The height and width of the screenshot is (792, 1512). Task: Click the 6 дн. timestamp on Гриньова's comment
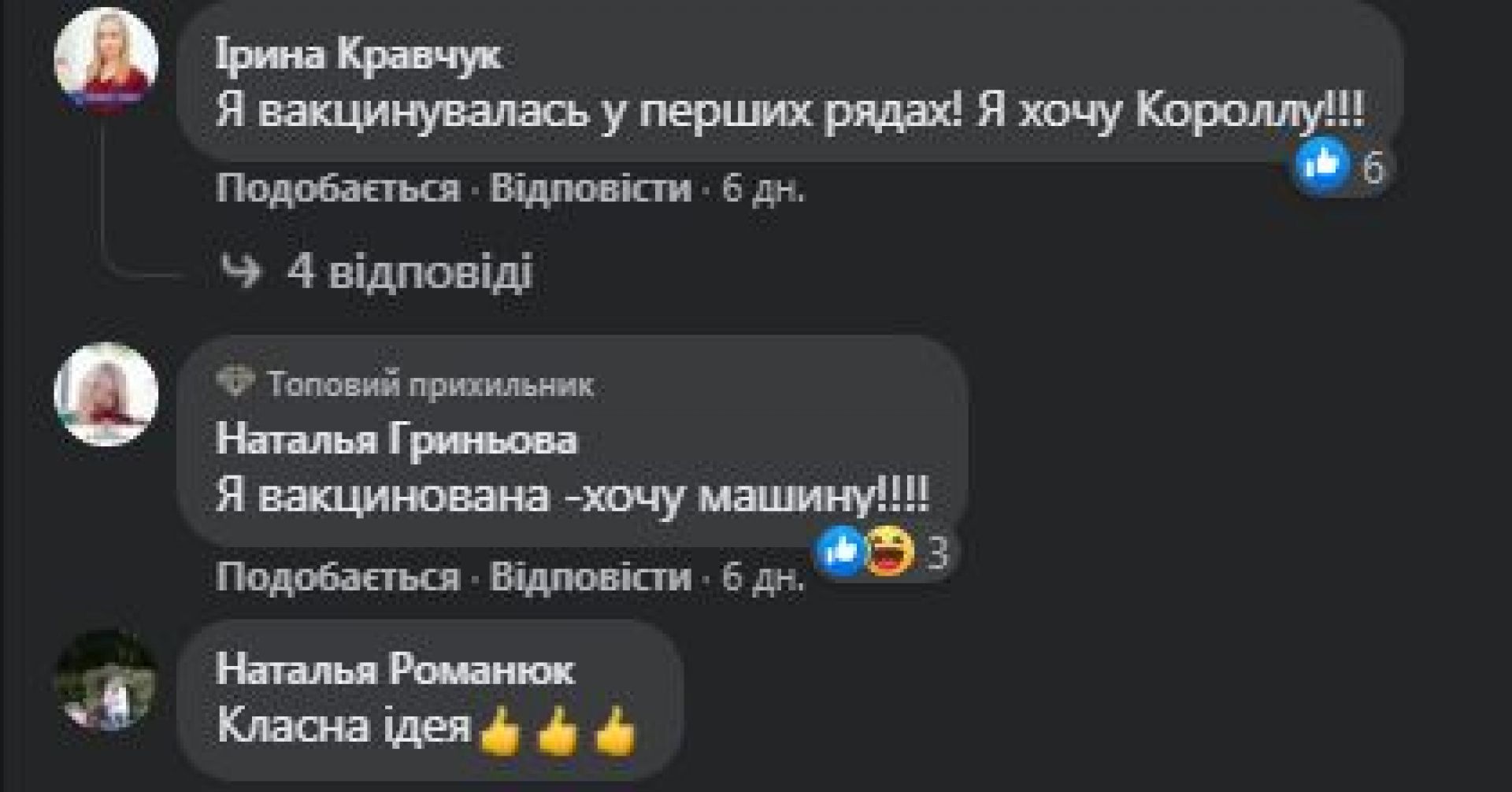[x=764, y=577]
